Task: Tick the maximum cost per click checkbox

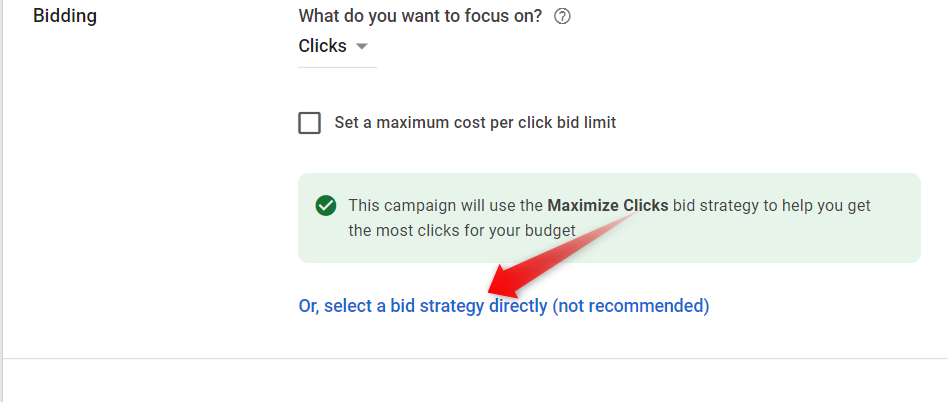Action: click(310, 123)
